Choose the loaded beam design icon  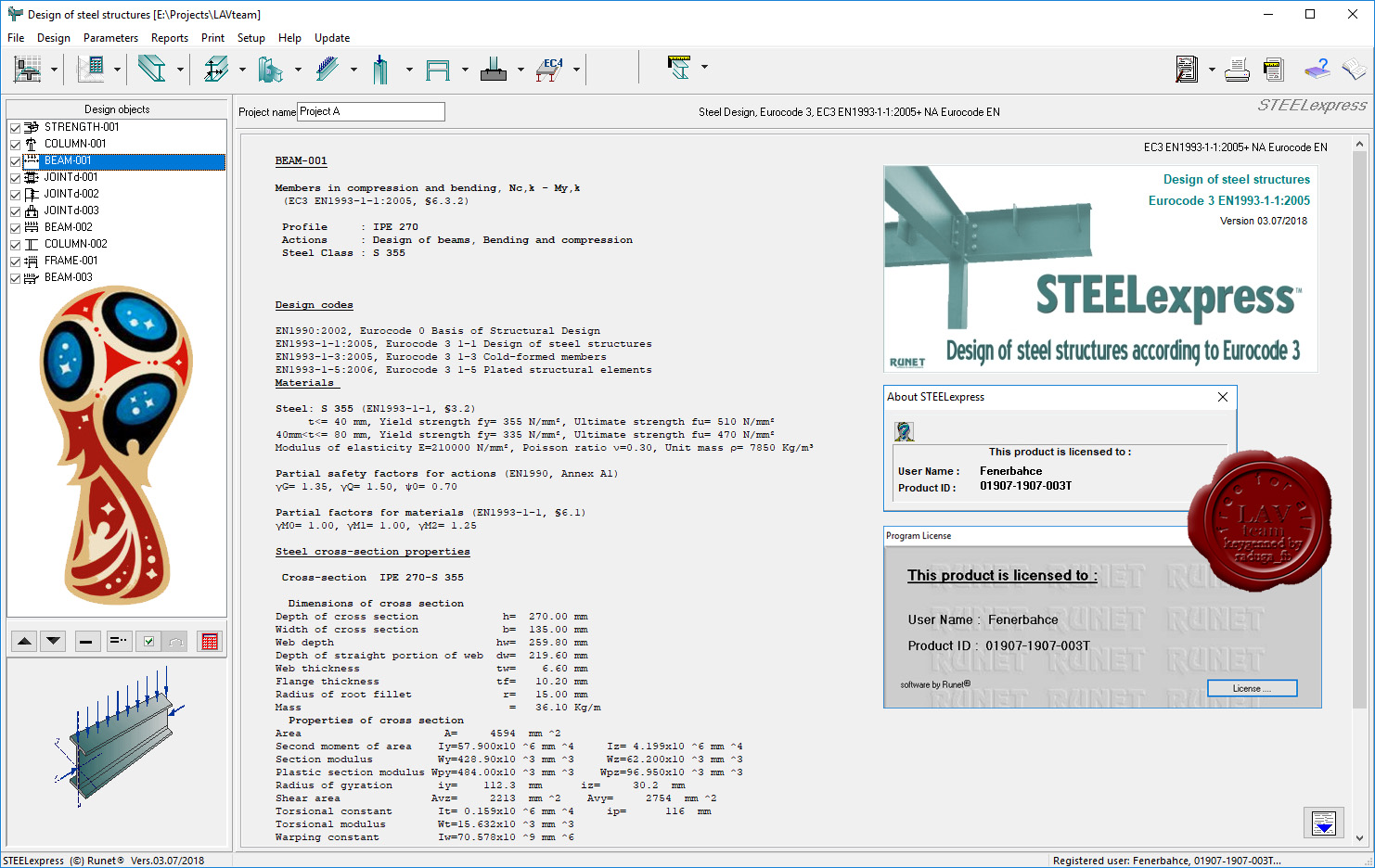tap(328, 69)
